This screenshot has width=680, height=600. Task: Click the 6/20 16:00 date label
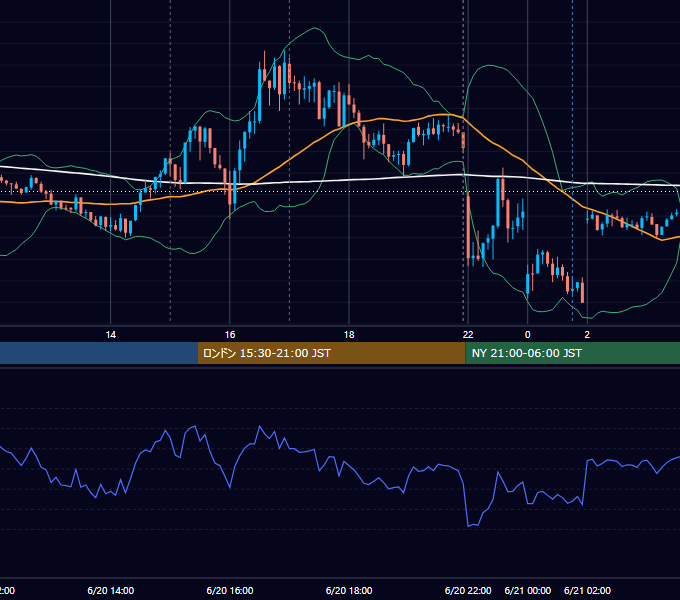[230, 590]
